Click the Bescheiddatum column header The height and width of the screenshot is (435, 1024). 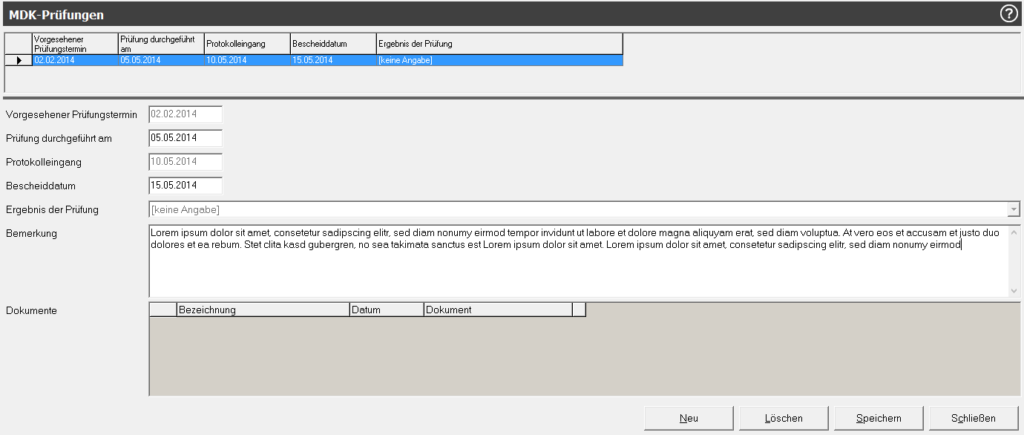pos(331,44)
